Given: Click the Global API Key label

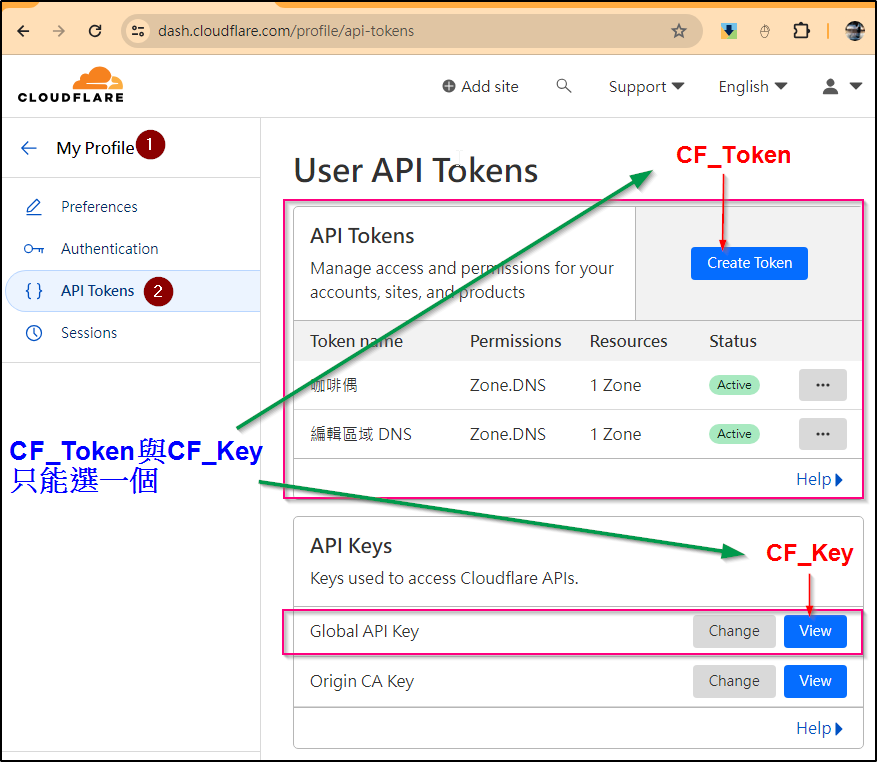Looking at the screenshot, I should pos(364,632).
